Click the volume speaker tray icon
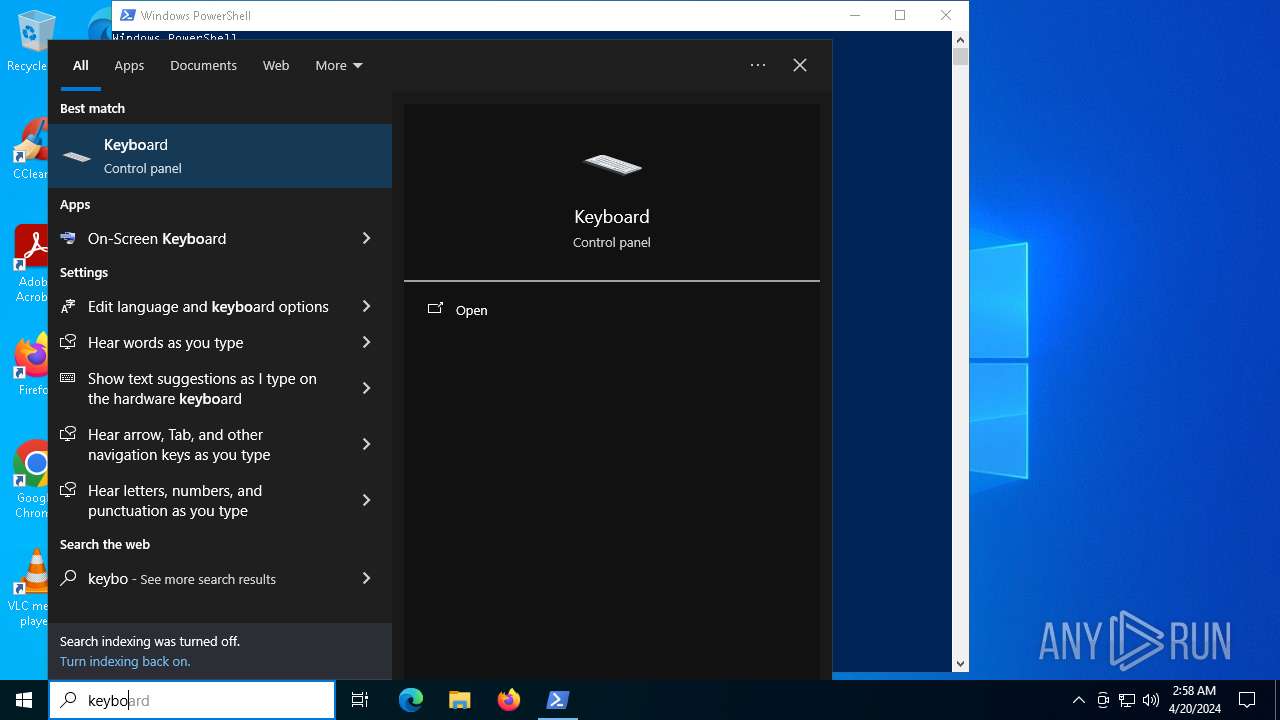 1151,700
